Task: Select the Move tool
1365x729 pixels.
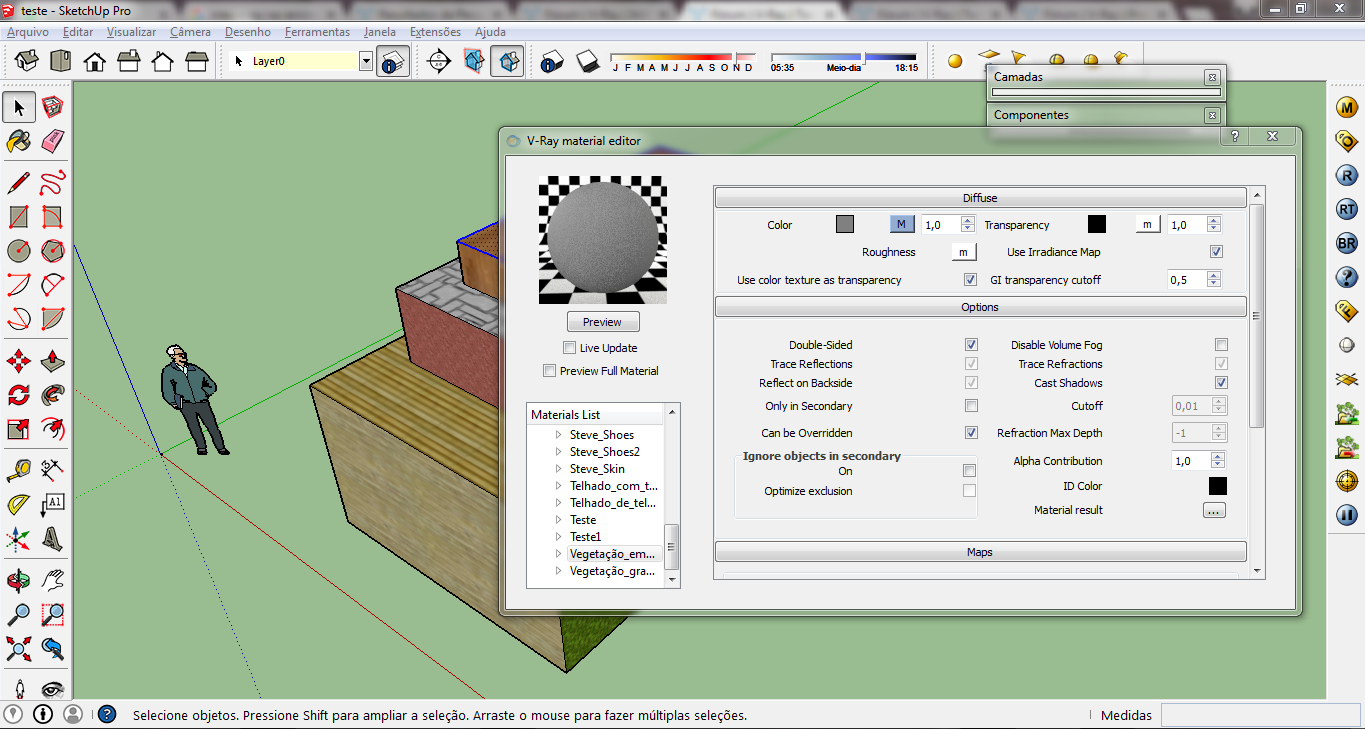Action: pyautogui.click(x=19, y=360)
